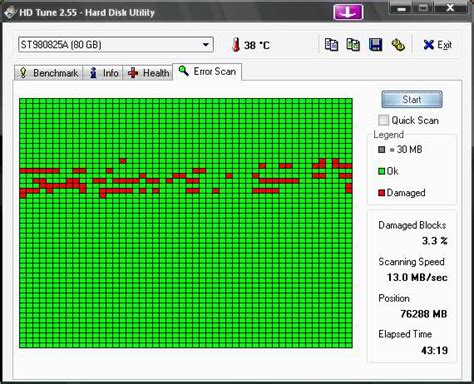Click the green Ok legend swatch
This screenshot has width=474, height=384.
pyautogui.click(x=382, y=171)
